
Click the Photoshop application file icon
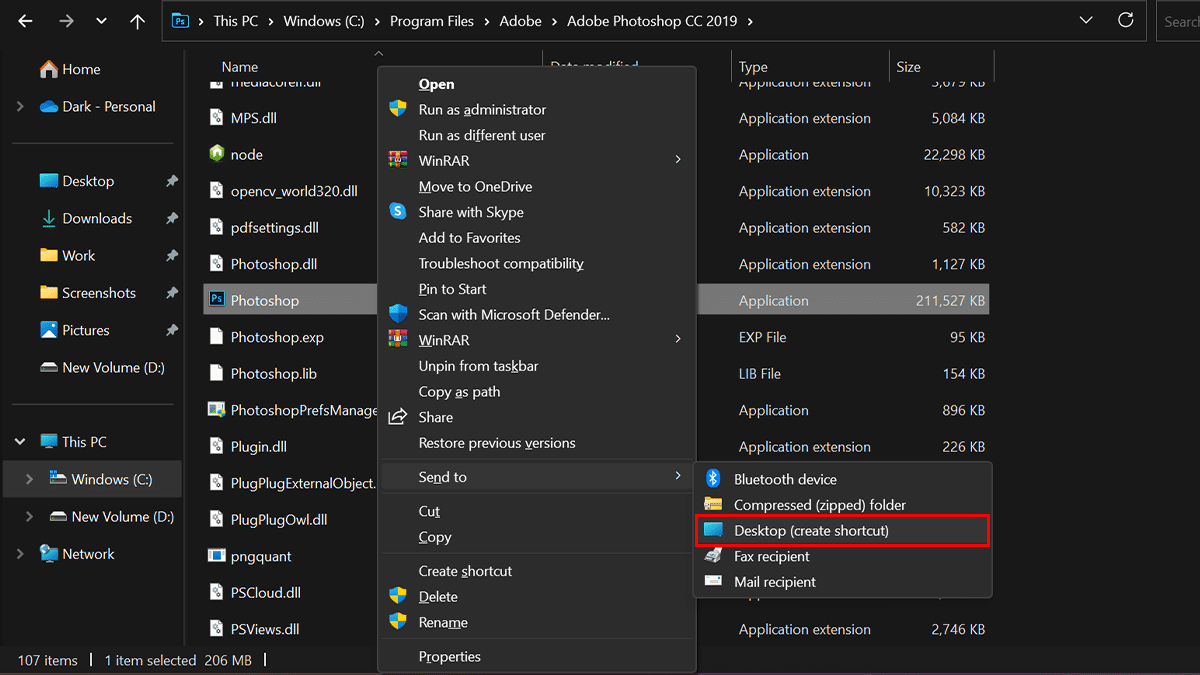[x=216, y=300]
